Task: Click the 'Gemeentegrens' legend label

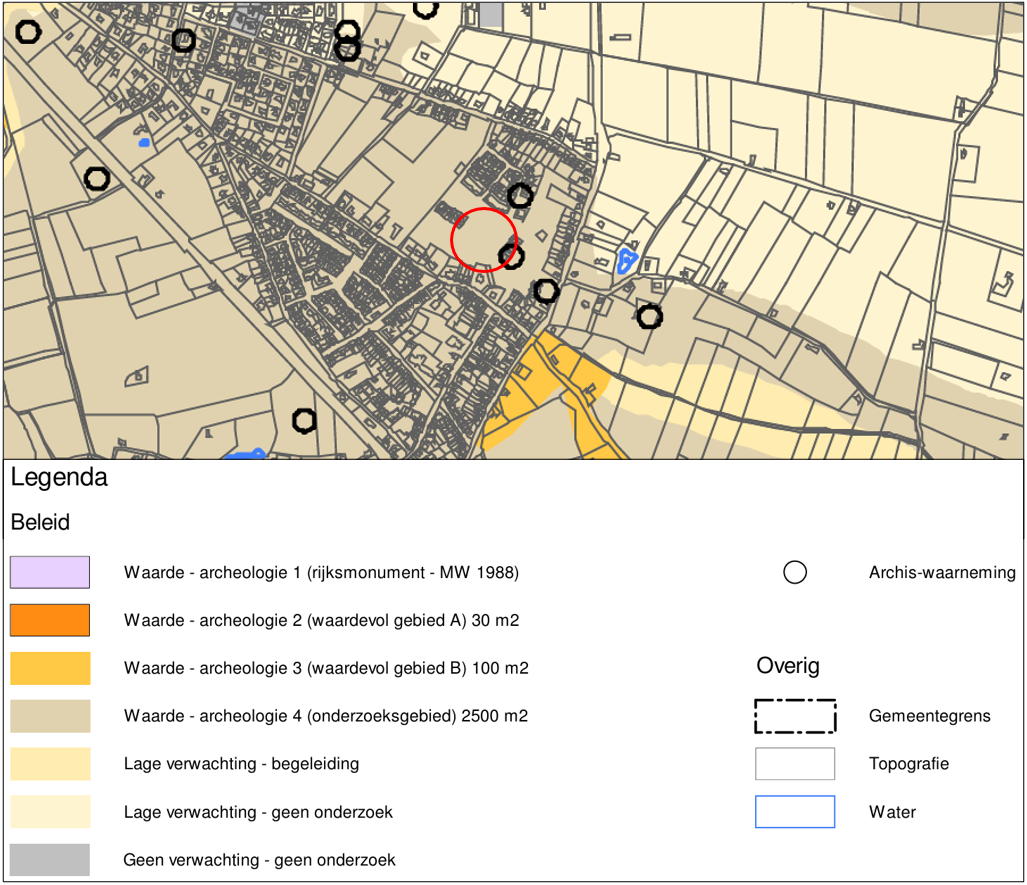Action: click(929, 716)
